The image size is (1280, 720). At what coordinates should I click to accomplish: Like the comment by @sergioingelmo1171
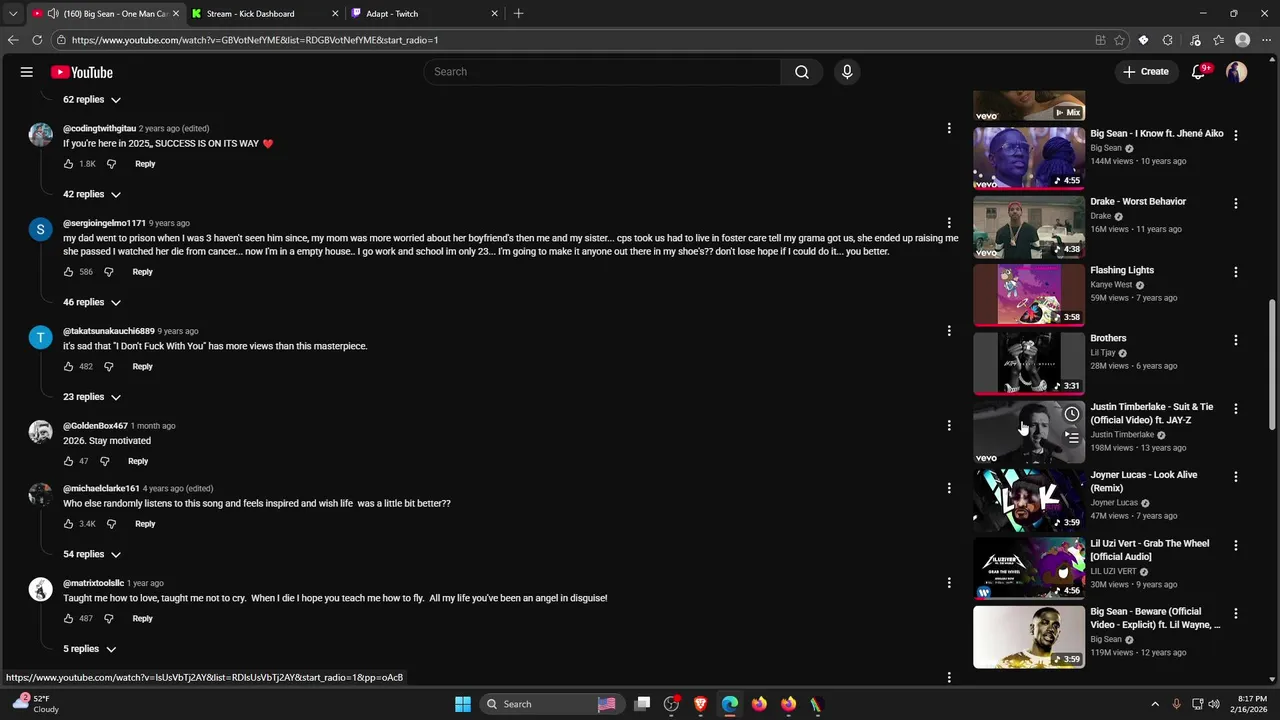pos(68,272)
